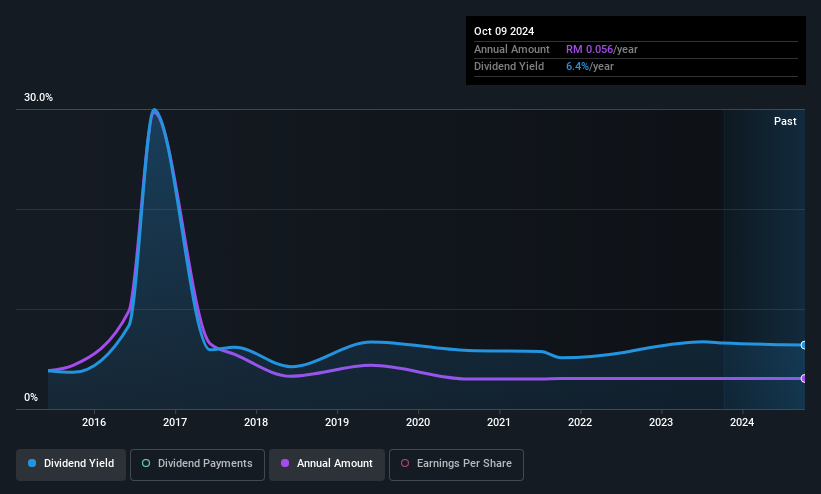This screenshot has width=821, height=494.
Task: Click the 6.4%/year dividend yield value
Action: (x=590, y=67)
